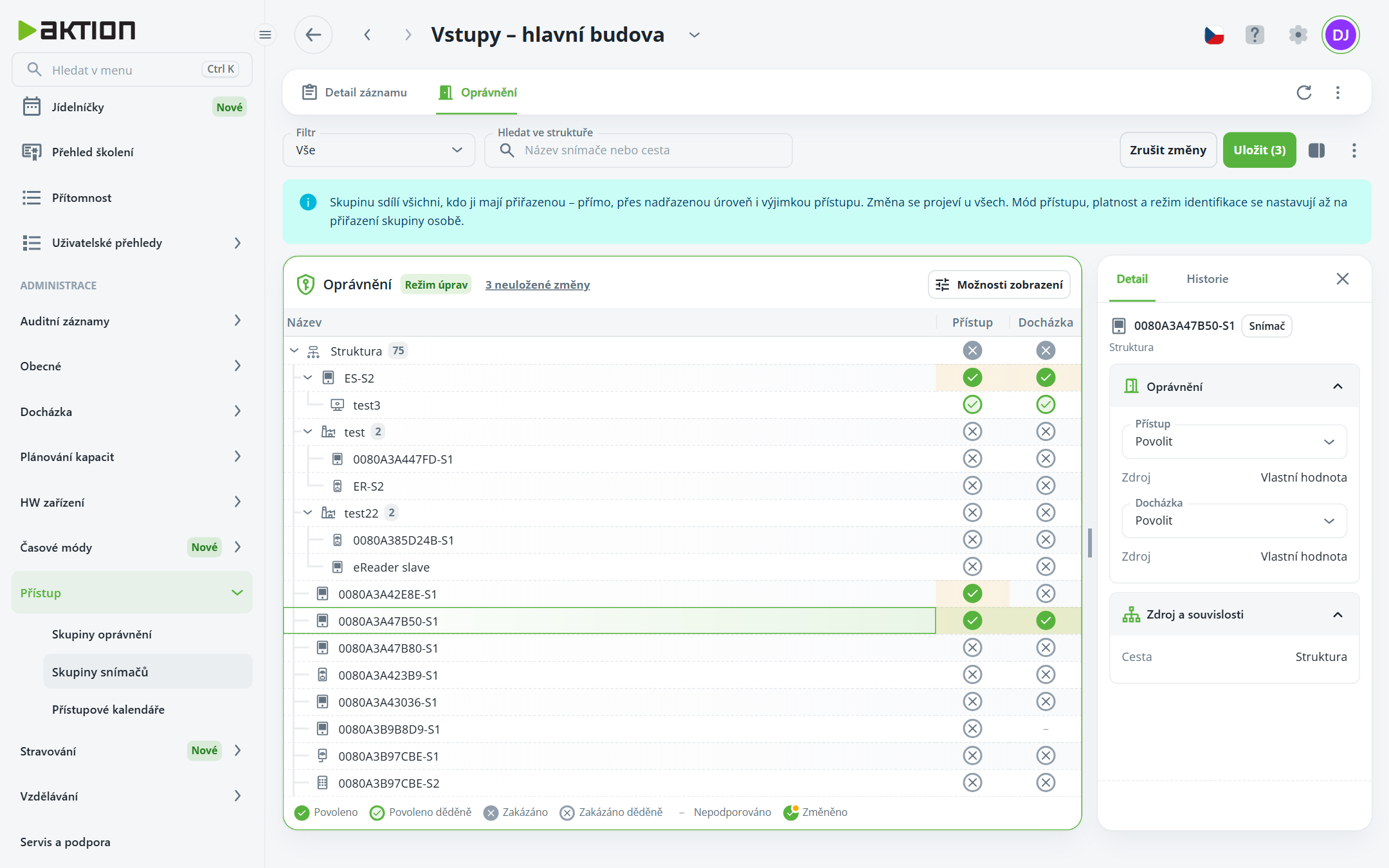Click the Přehled školení icon in the sidebar
This screenshot has height=868, width=1389.
tap(32, 152)
